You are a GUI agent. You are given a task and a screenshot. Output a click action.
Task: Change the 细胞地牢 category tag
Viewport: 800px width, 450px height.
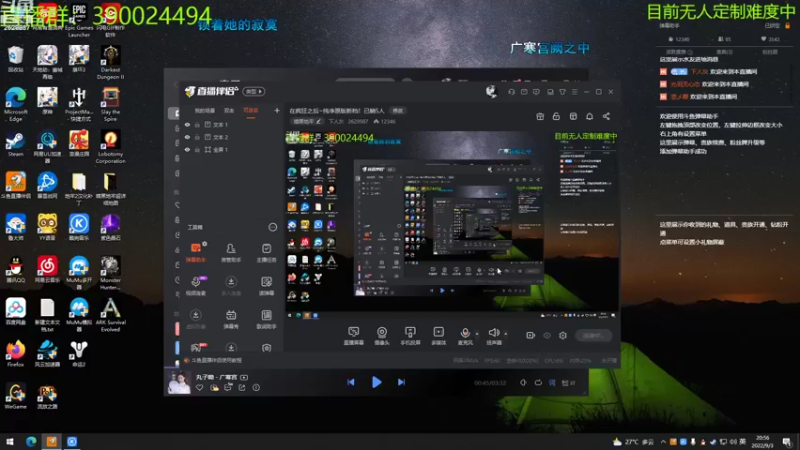coord(306,121)
